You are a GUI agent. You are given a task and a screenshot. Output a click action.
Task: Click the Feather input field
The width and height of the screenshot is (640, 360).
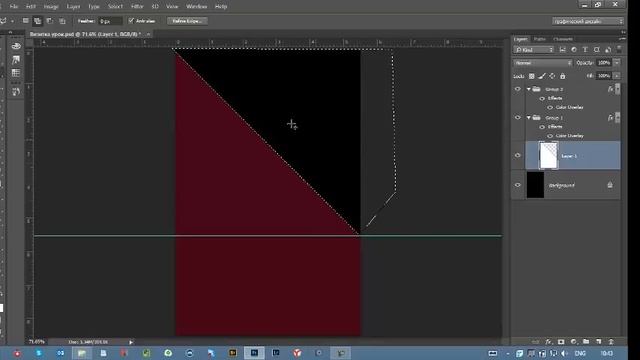(110, 21)
